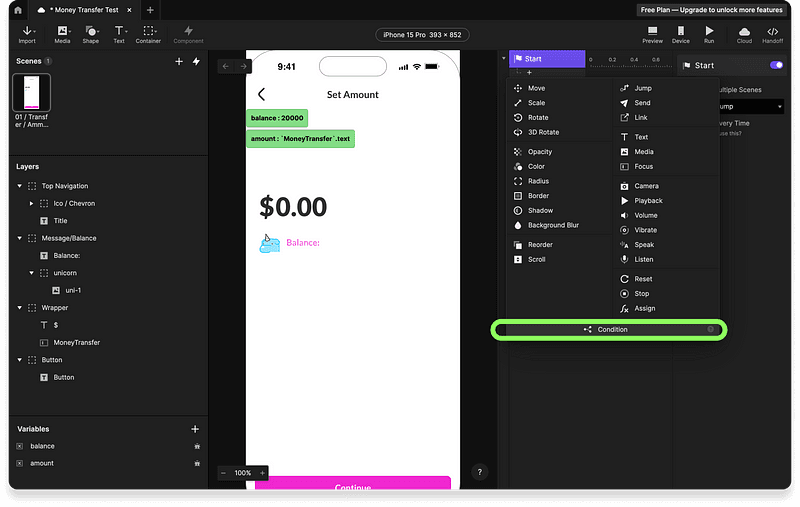Navigate forward with canvas right arrow
This screenshot has width=800, height=507.
click(243, 66)
